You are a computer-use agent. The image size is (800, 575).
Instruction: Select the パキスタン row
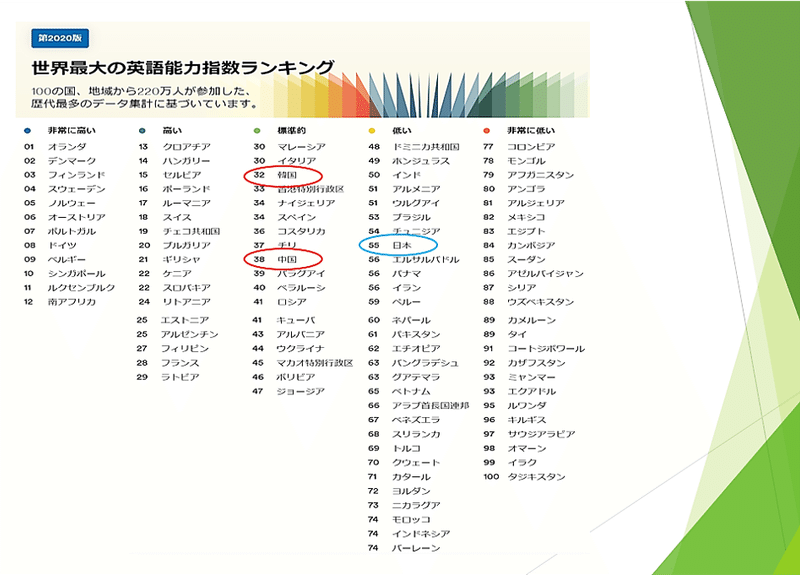coord(404,334)
